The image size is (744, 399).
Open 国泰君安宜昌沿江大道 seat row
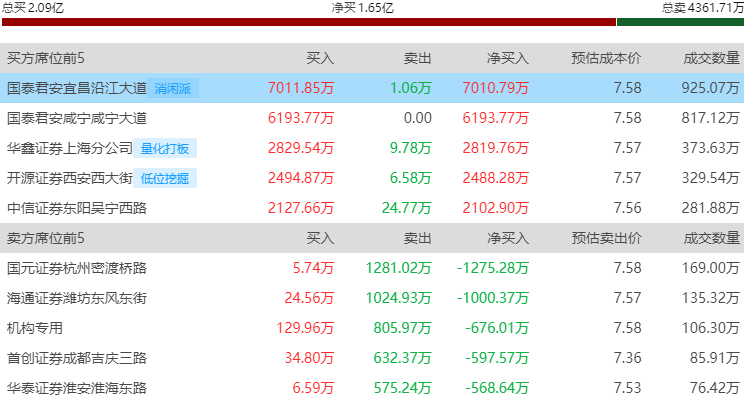coord(372,88)
